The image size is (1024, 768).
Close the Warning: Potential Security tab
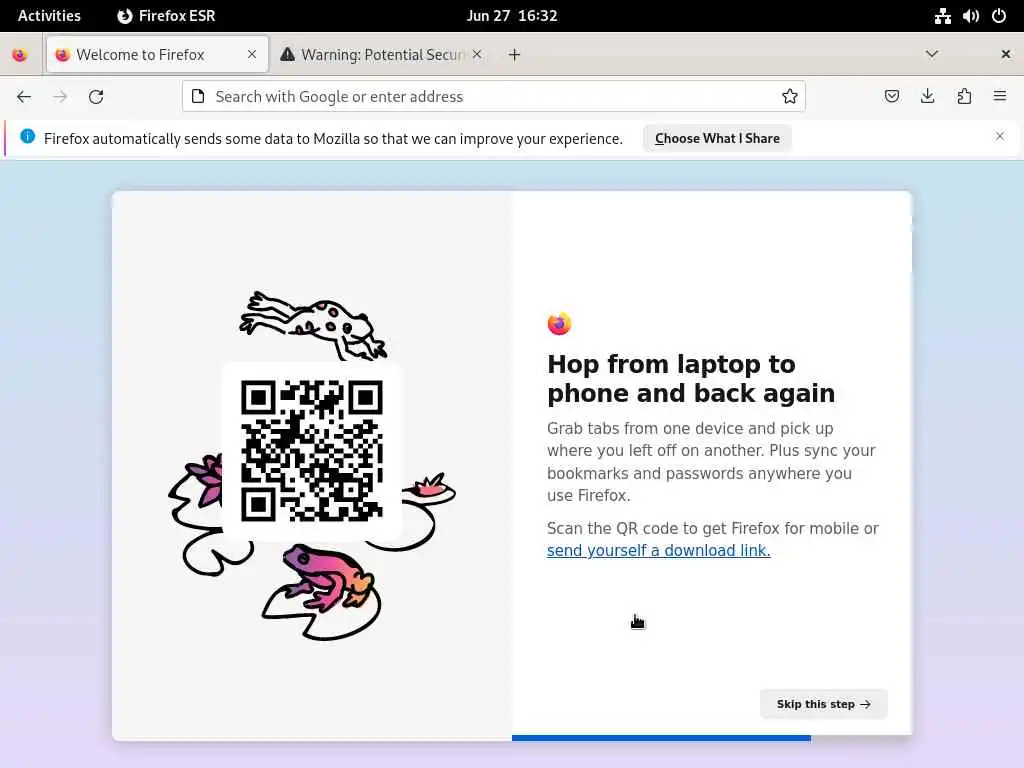click(x=477, y=54)
